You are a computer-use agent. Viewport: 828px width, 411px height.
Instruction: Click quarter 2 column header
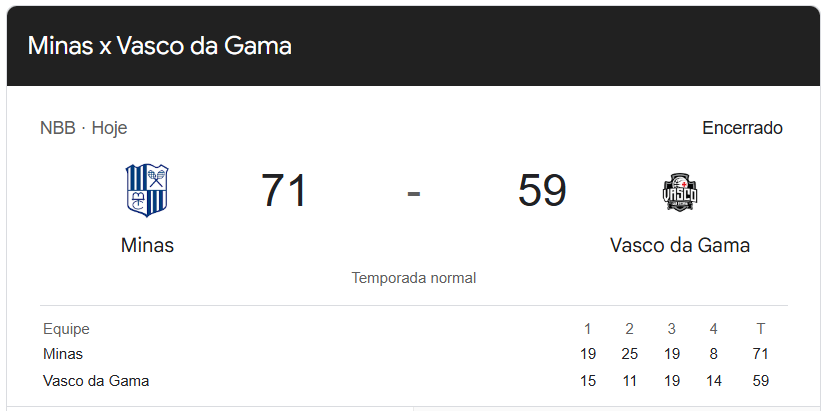pyautogui.click(x=630, y=329)
